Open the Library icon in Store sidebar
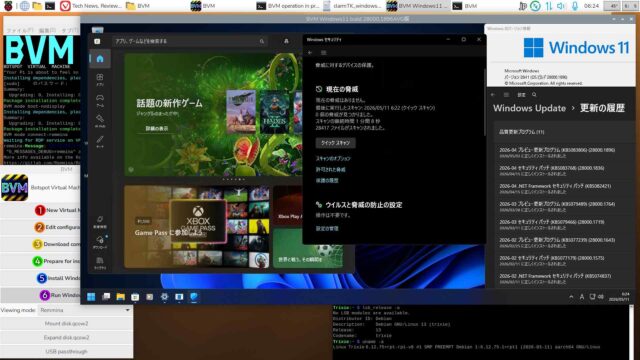This screenshot has width=640, height=360. 100,262
